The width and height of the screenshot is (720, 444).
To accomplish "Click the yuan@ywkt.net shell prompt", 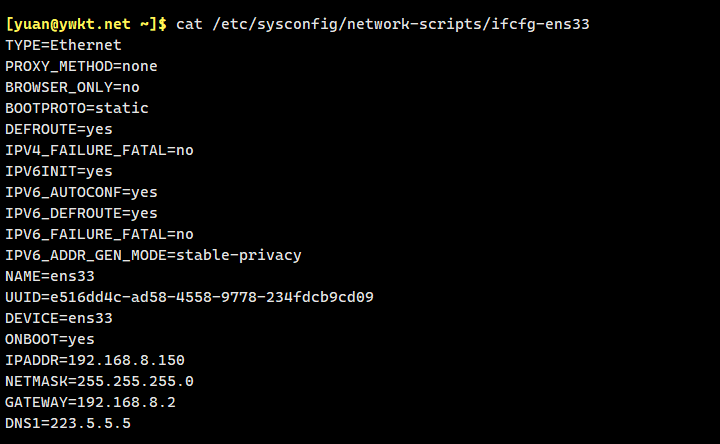I will coord(86,24).
